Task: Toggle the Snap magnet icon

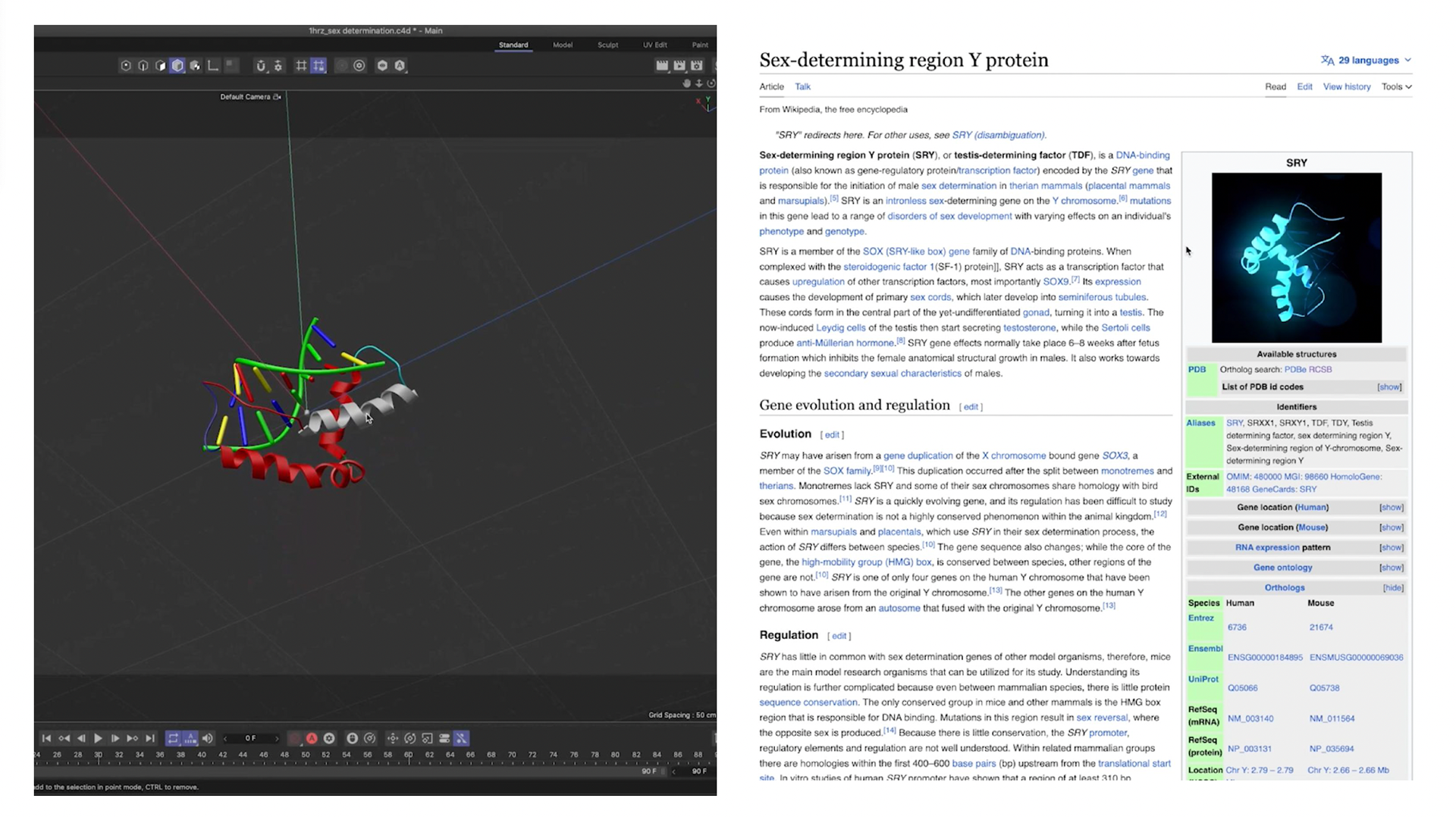Action: 261,66
